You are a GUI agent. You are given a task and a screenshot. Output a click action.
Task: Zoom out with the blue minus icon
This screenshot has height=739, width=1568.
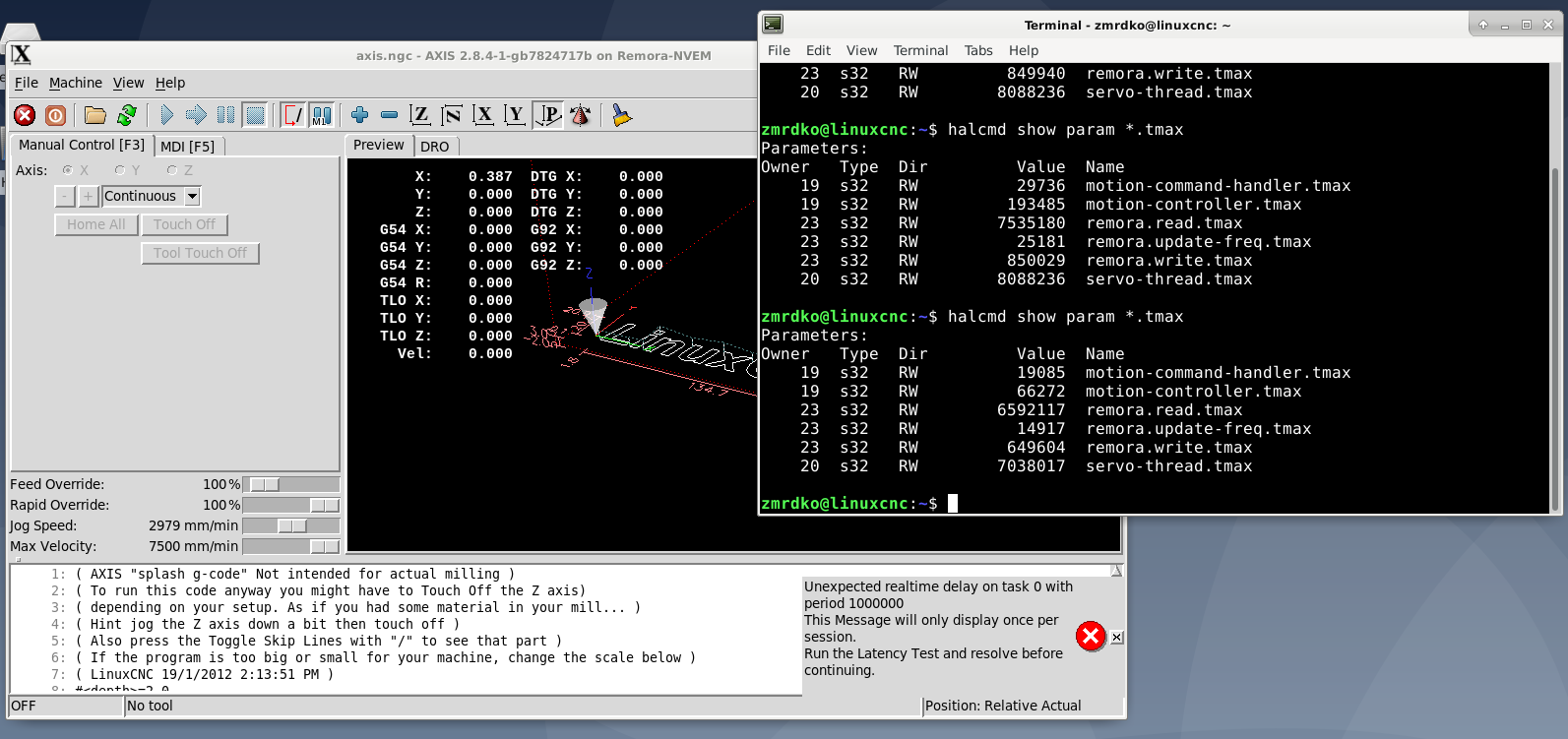389,115
